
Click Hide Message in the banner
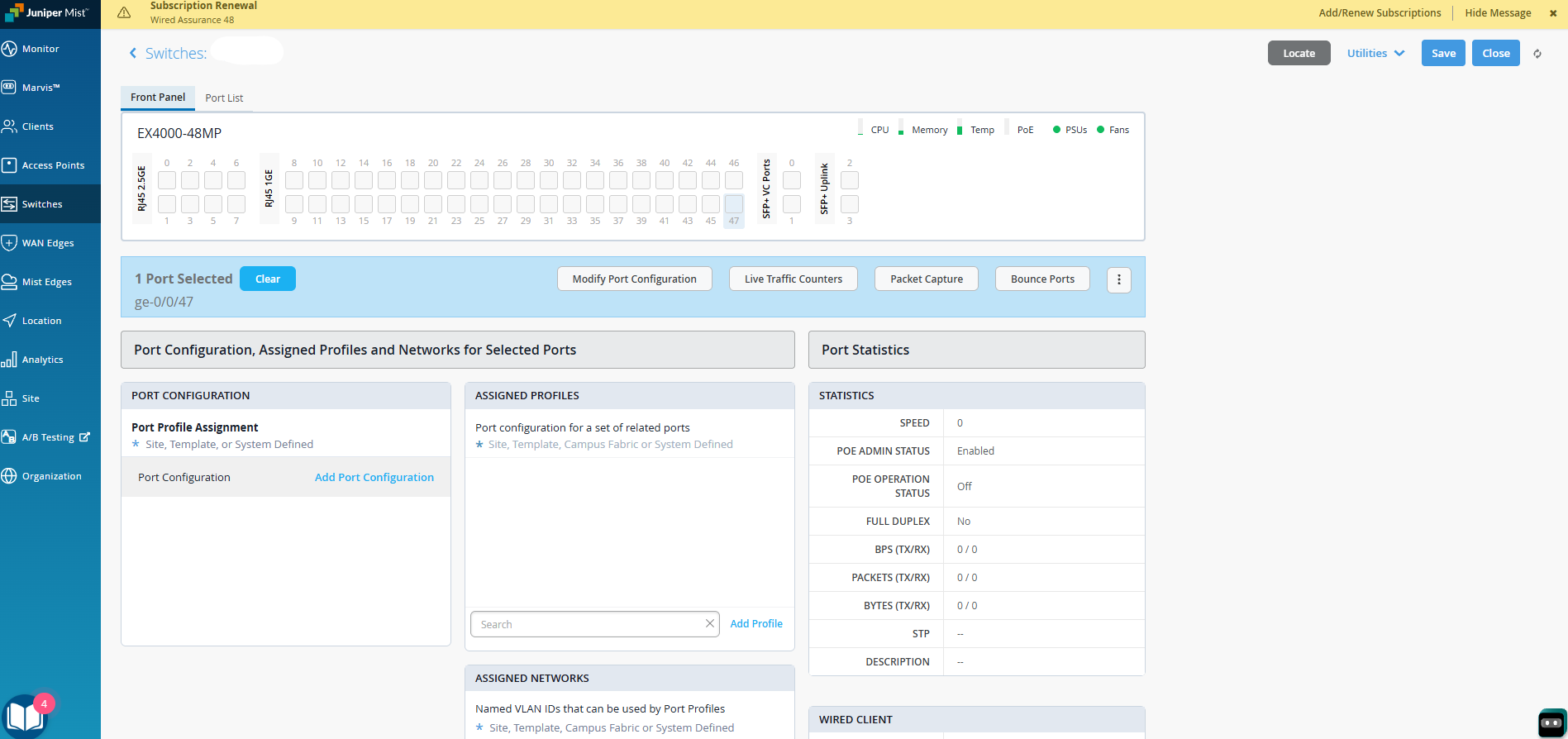point(1499,13)
